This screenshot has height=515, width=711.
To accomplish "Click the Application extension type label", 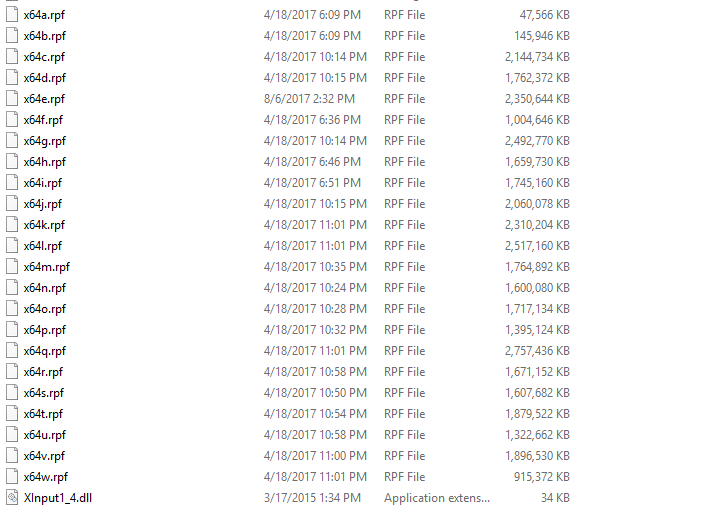I will tap(437, 498).
